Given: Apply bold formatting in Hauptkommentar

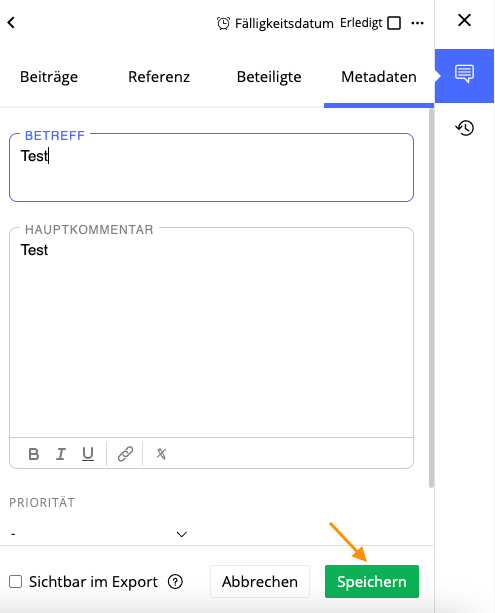Looking at the screenshot, I should (34, 454).
